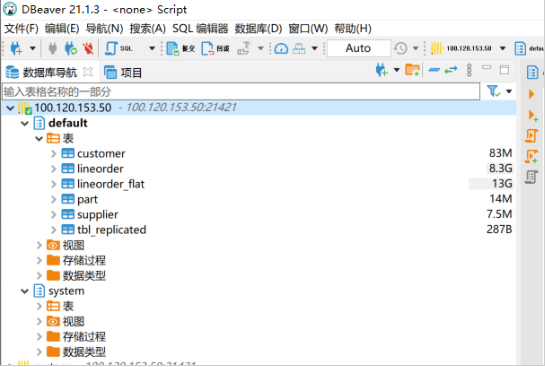Minimize the navigator panel

pos(487,67)
